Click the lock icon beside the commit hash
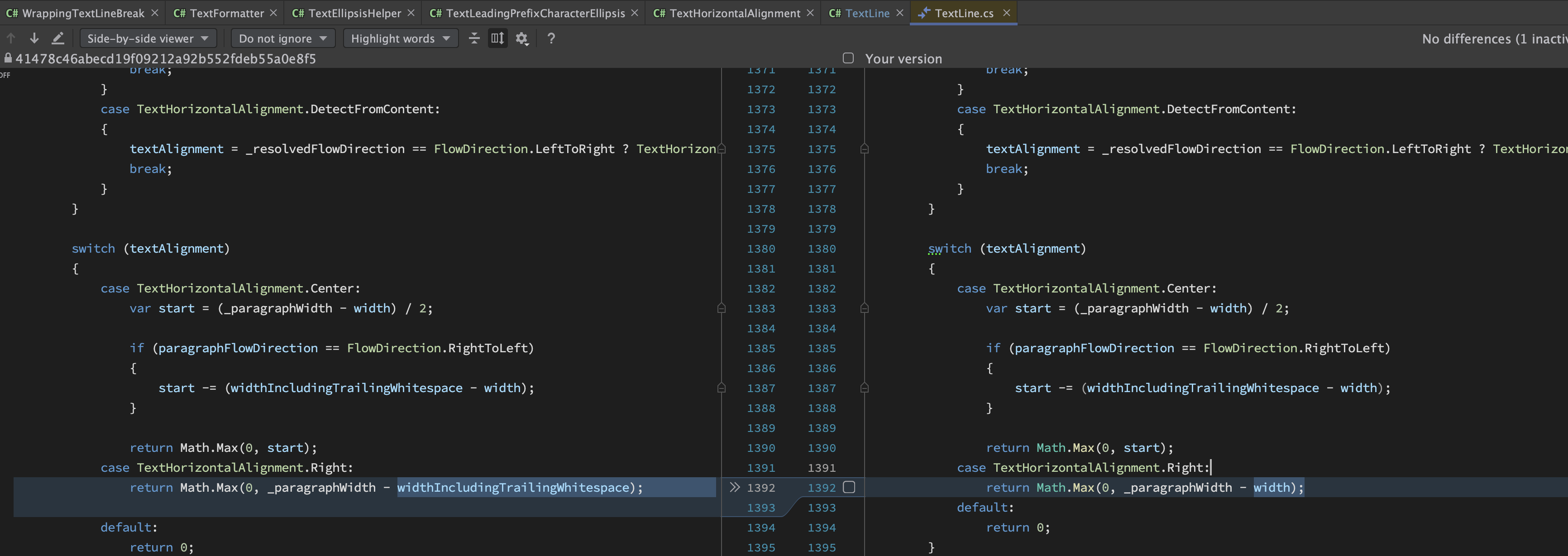This screenshot has height=556, width=1568. [x=8, y=58]
